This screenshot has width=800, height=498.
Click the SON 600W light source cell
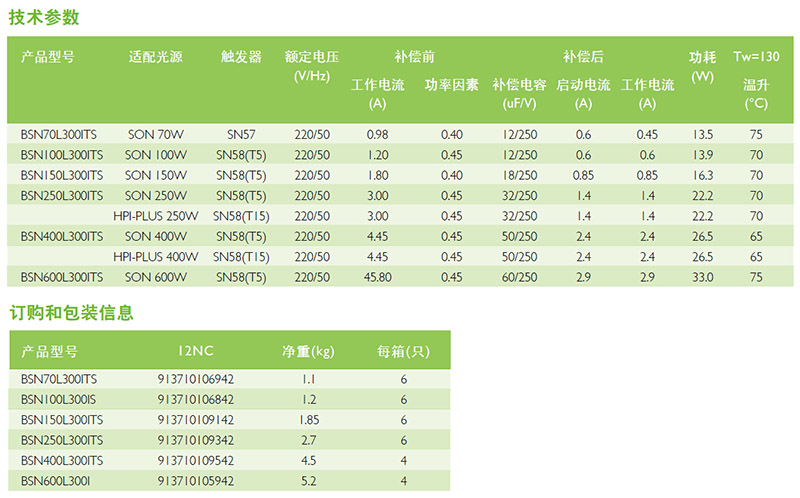click(x=156, y=277)
